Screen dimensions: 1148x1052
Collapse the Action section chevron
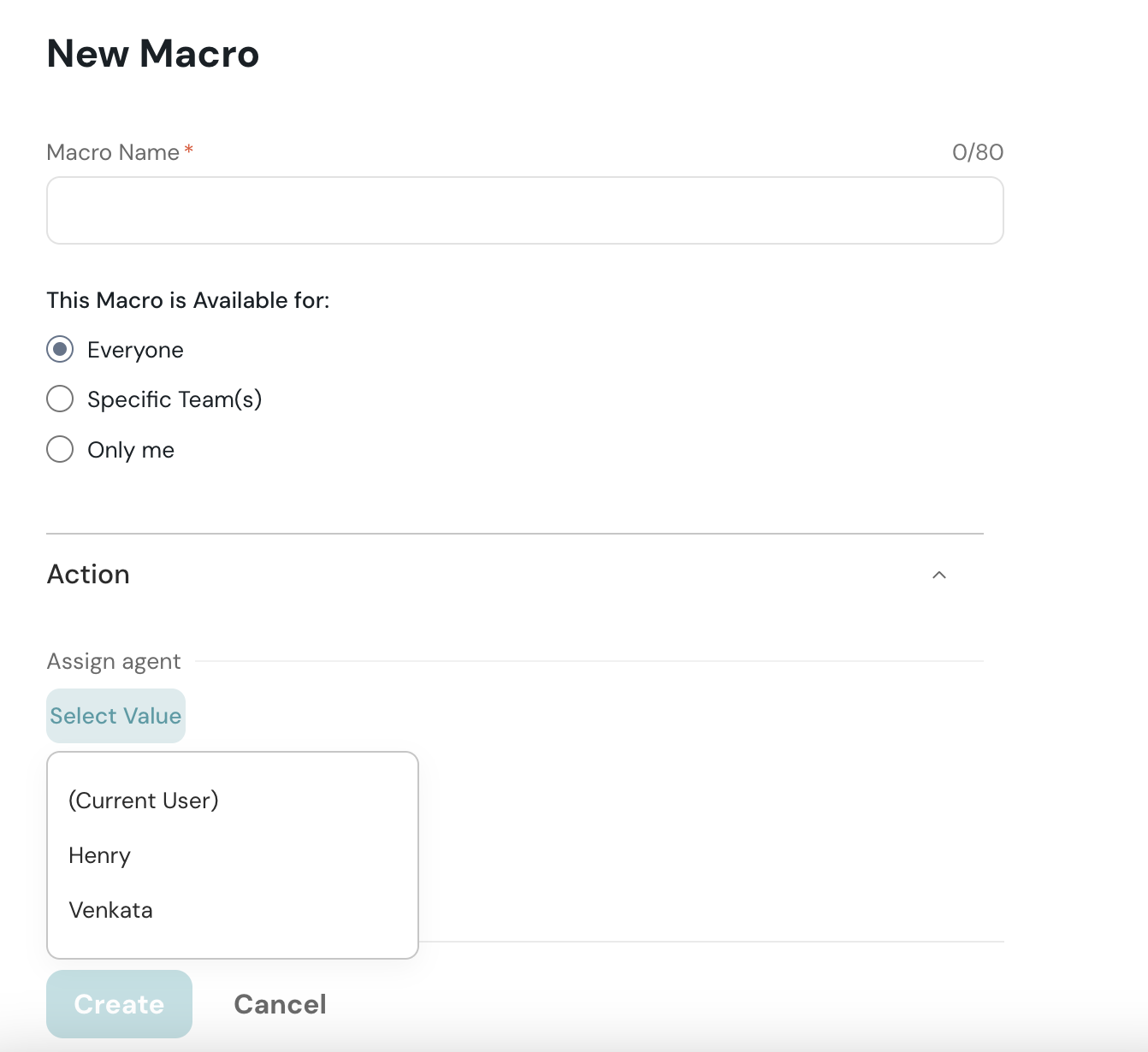[x=938, y=575]
